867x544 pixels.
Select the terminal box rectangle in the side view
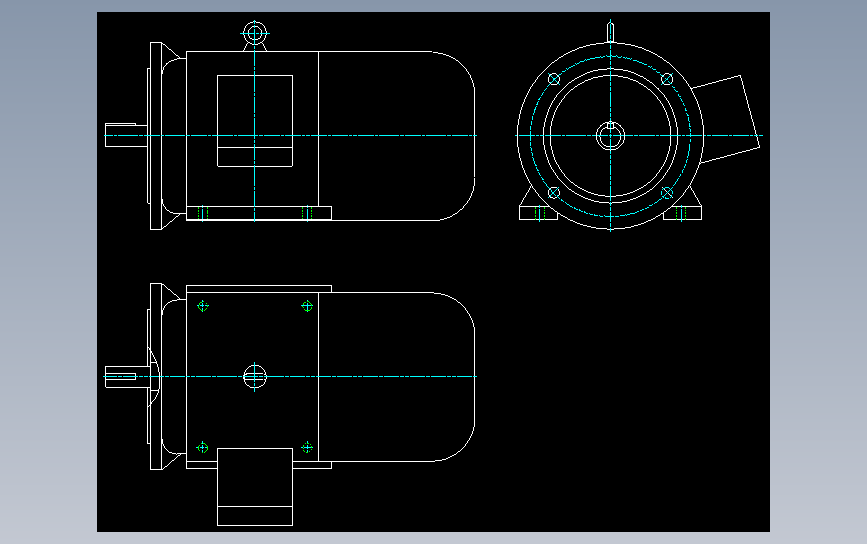[255, 121]
